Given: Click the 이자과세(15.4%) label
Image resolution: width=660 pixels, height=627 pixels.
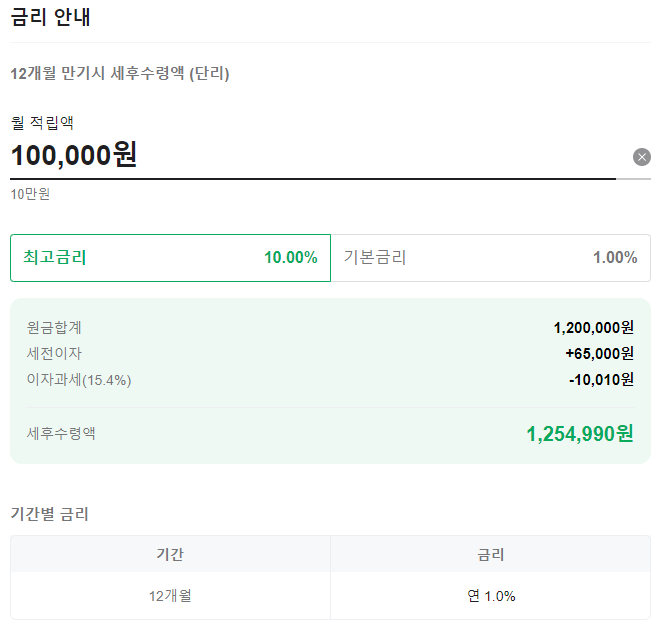Looking at the screenshot, I should click(79, 380).
